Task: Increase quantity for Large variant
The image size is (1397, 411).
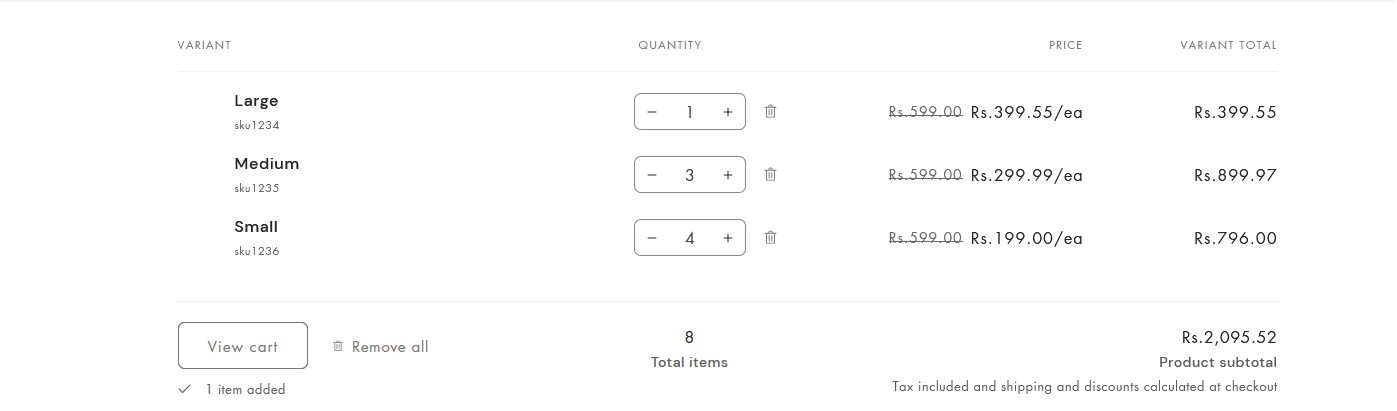Action: tap(728, 112)
